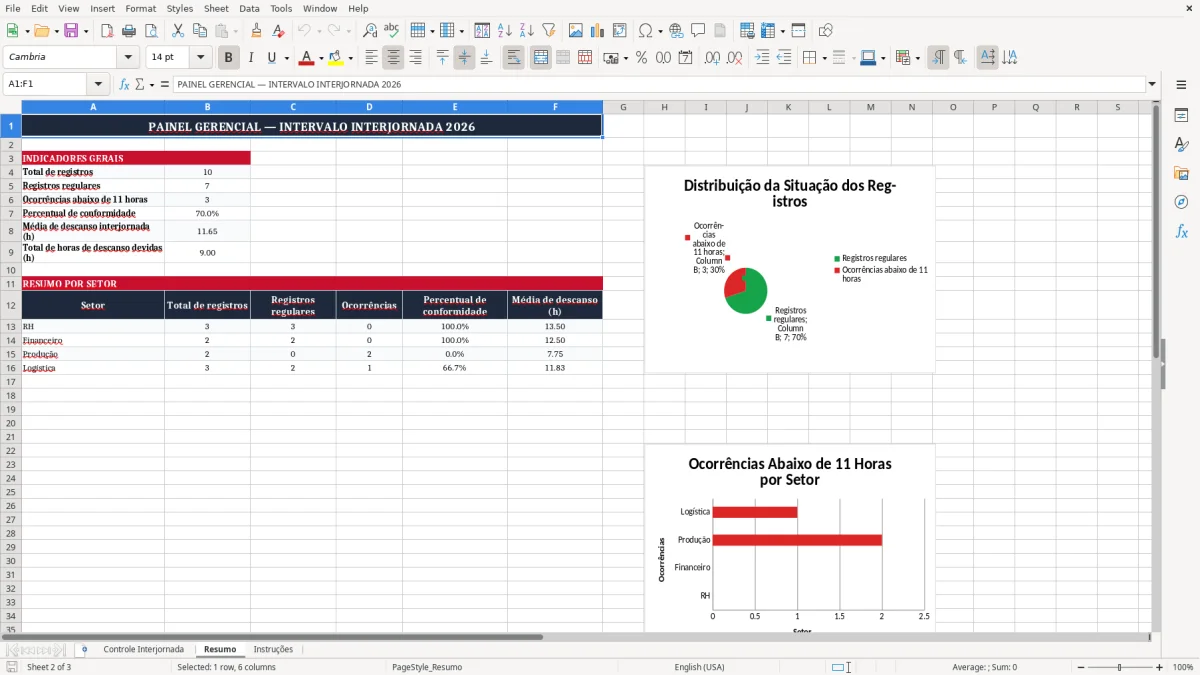The image size is (1200, 675).
Task: Open font color dropdown arrow
Action: coord(321,58)
